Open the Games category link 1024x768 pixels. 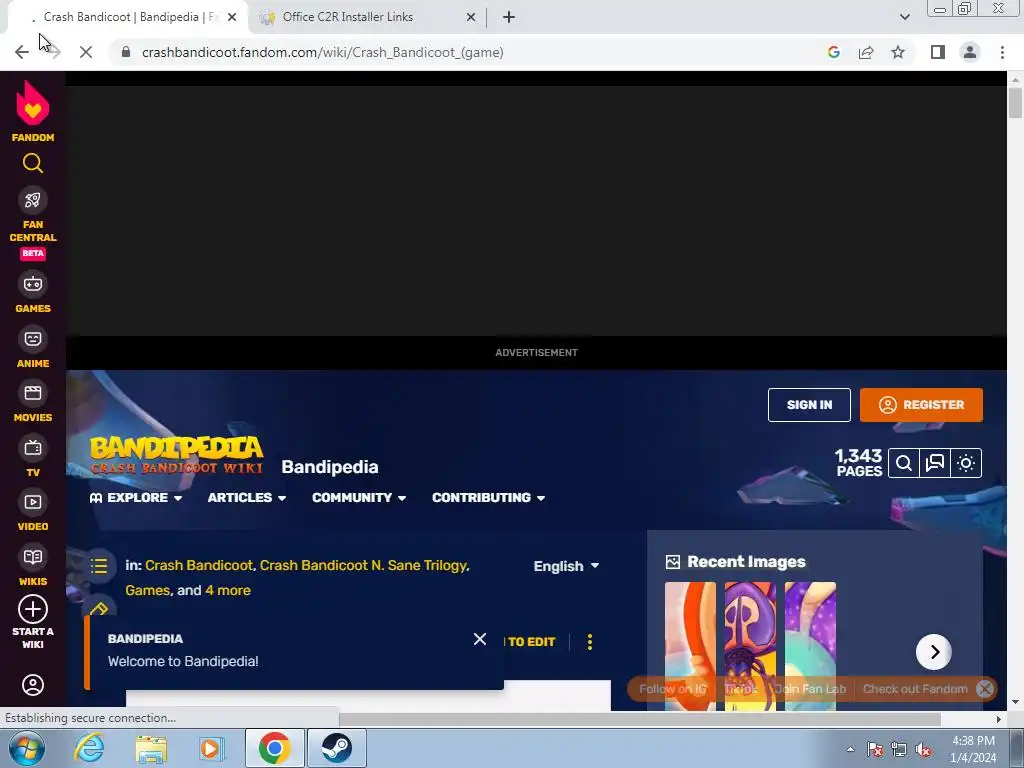tap(148, 590)
